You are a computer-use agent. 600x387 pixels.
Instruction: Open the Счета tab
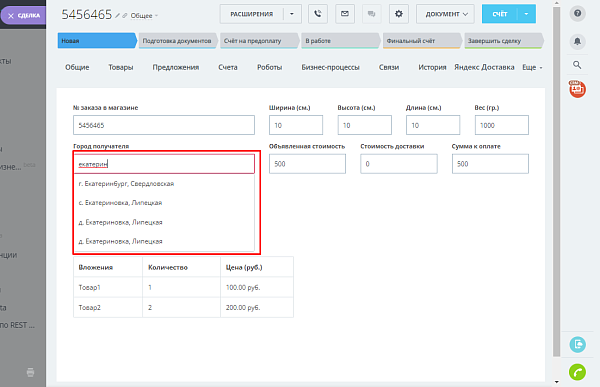pyautogui.click(x=228, y=67)
